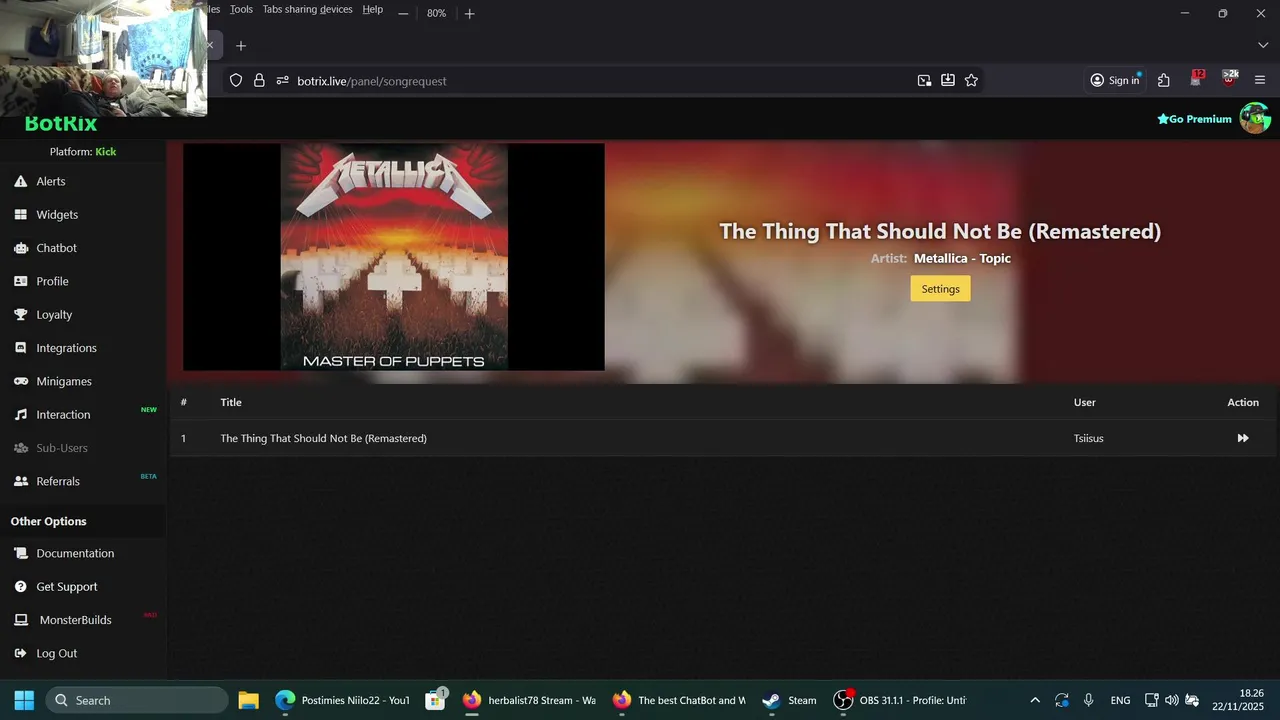Click the browser address bar
Screen dimensions: 1280x720
[x=600, y=81]
